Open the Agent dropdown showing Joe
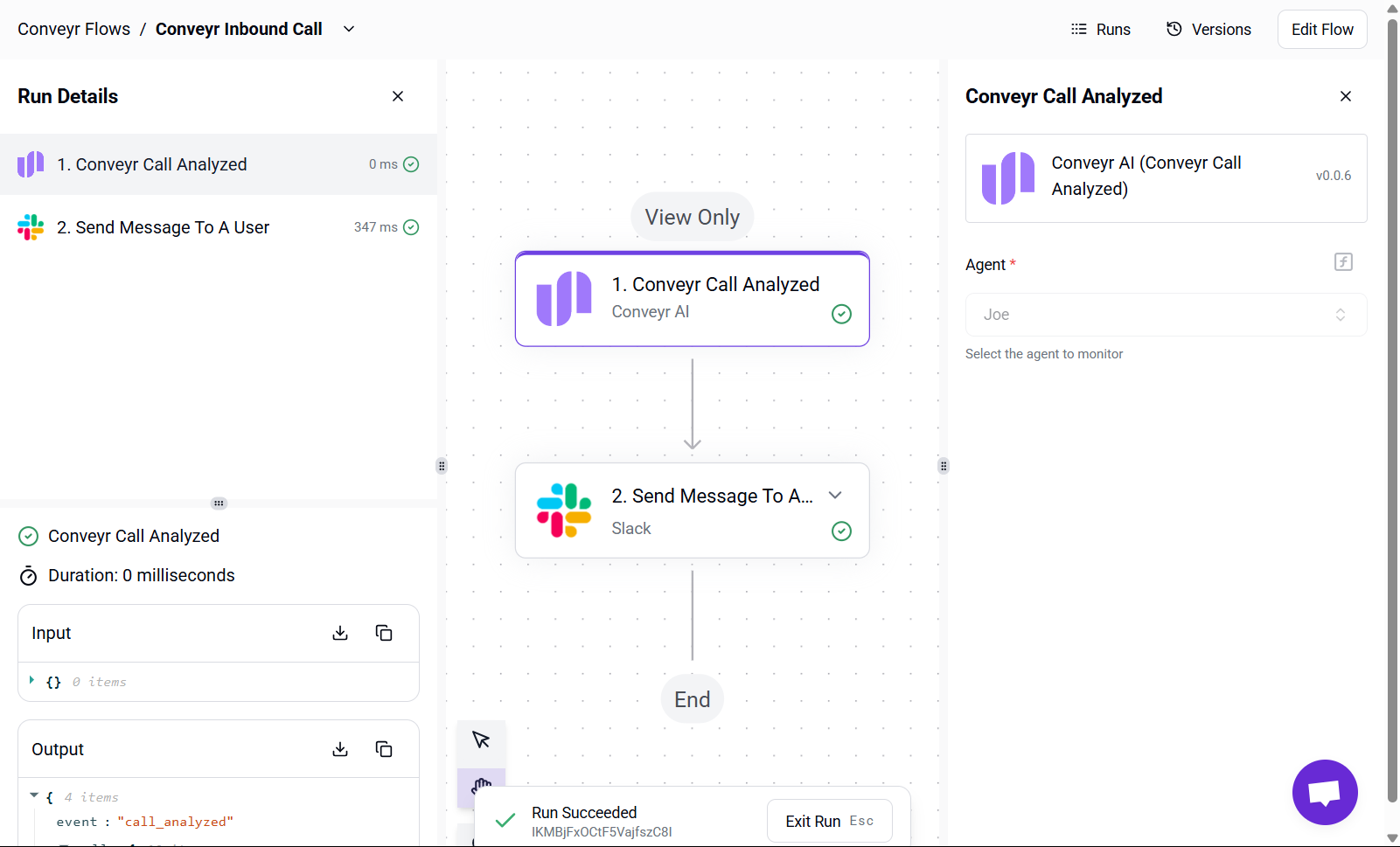This screenshot has height=847, width=1400. pos(1166,315)
